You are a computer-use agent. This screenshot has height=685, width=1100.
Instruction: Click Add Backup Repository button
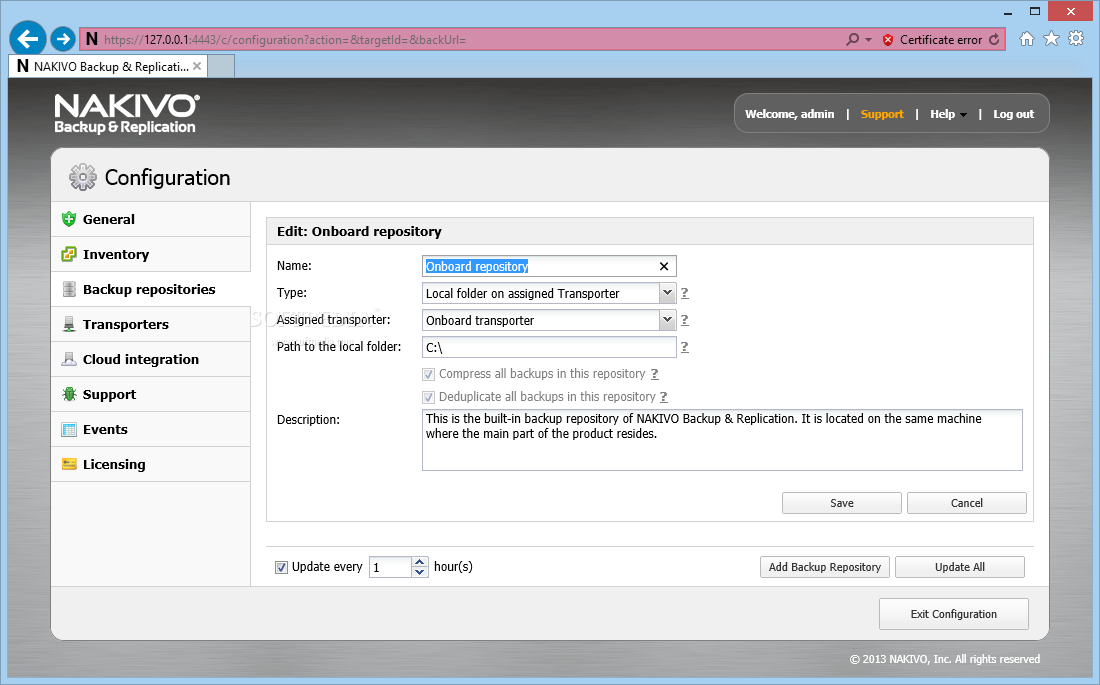825,567
